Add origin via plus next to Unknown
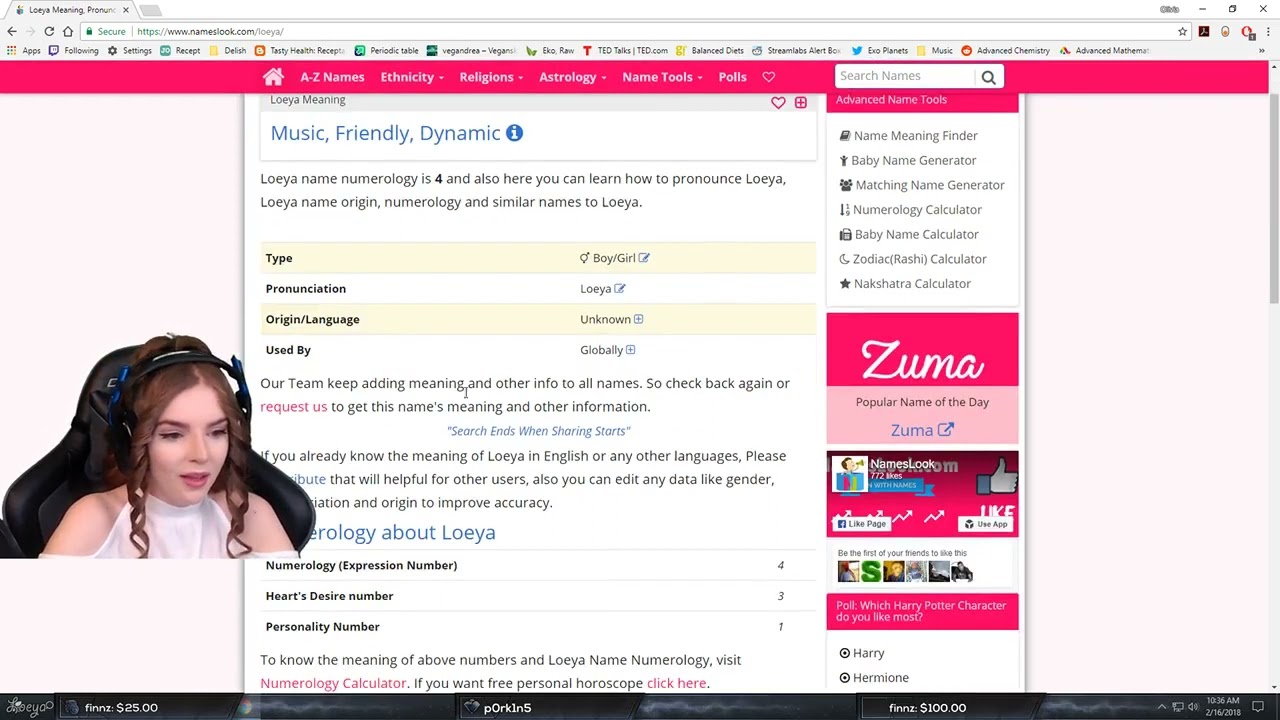Image resolution: width=1280 pixels, height=720 pixels. click(638, 319)
